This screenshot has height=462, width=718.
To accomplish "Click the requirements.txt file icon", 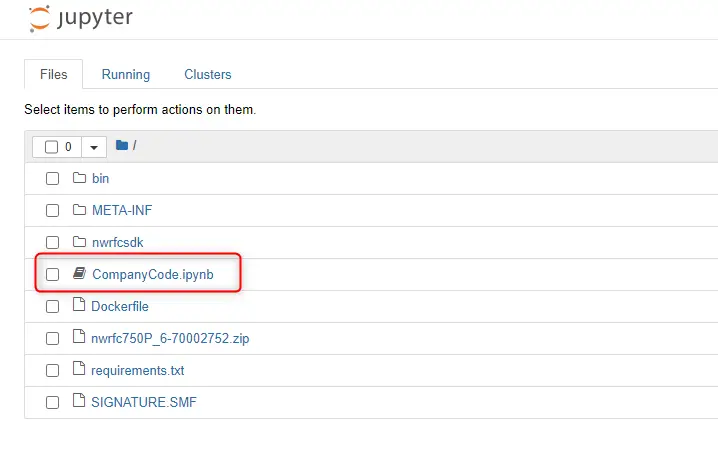I will tap(79, 369).
